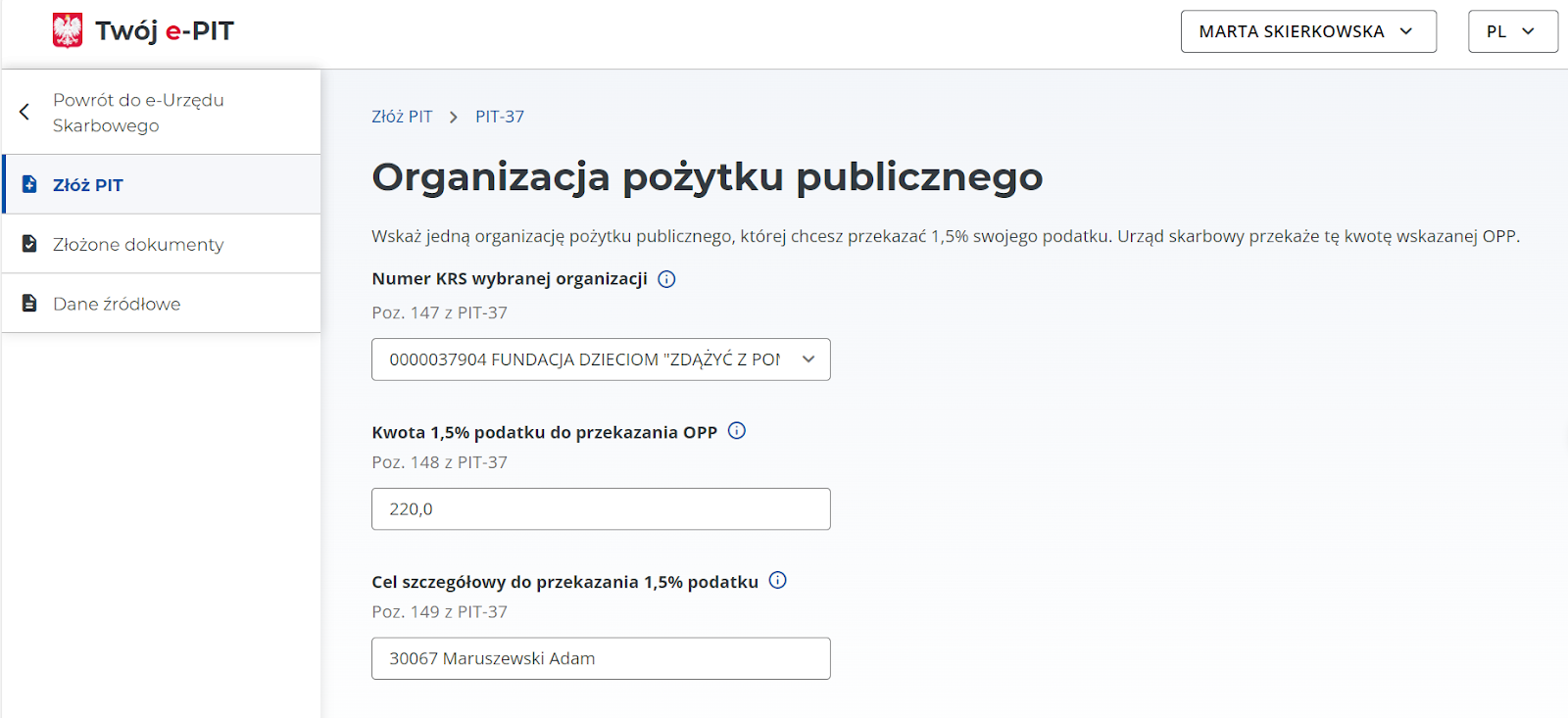
Task: Focus the tax amount field showing 220,0
Action: [x=601, y=509]
